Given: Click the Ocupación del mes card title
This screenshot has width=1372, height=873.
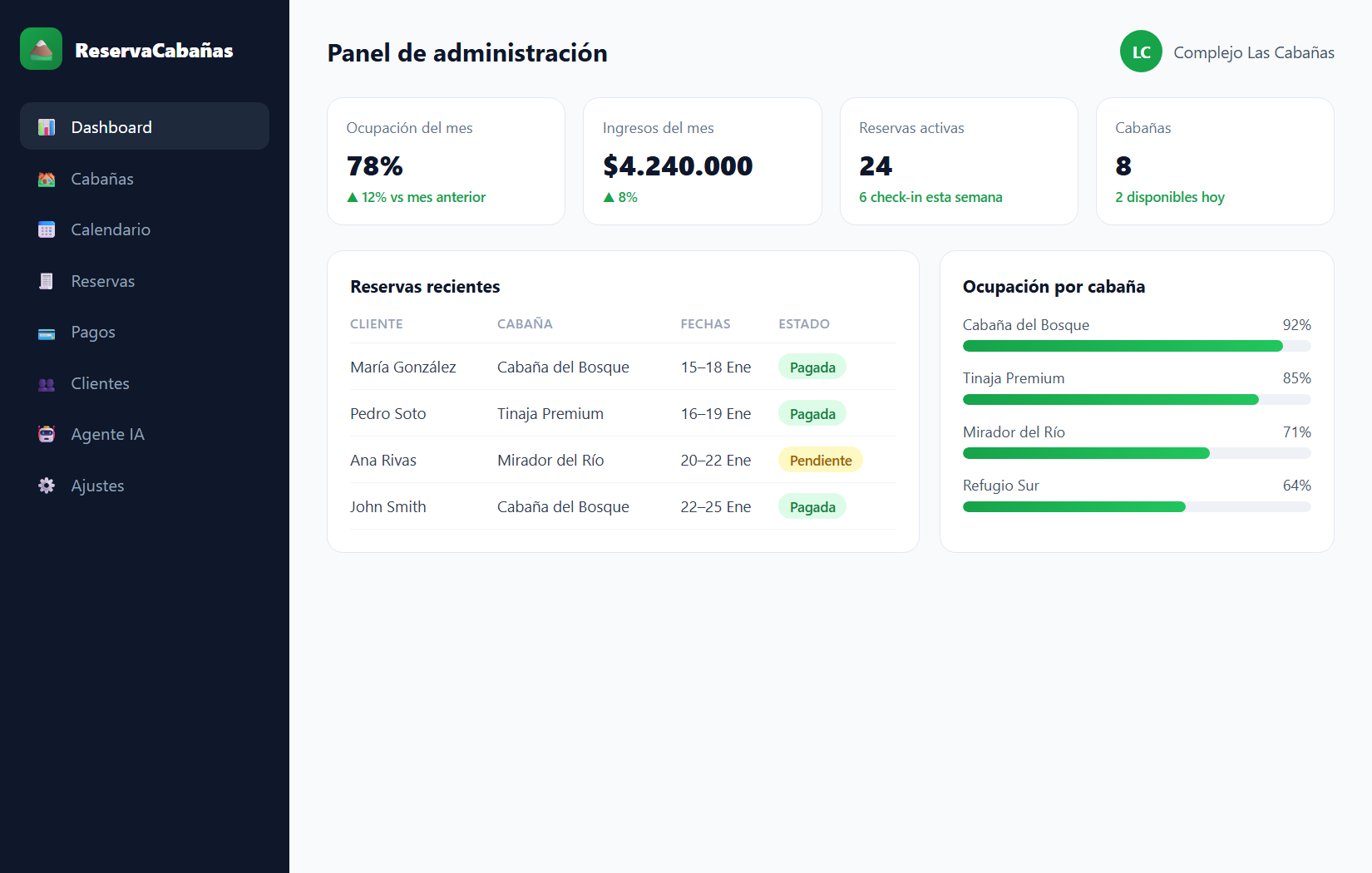Looking at the screenshot, I should pyautogui.click(x=409, y=128).
